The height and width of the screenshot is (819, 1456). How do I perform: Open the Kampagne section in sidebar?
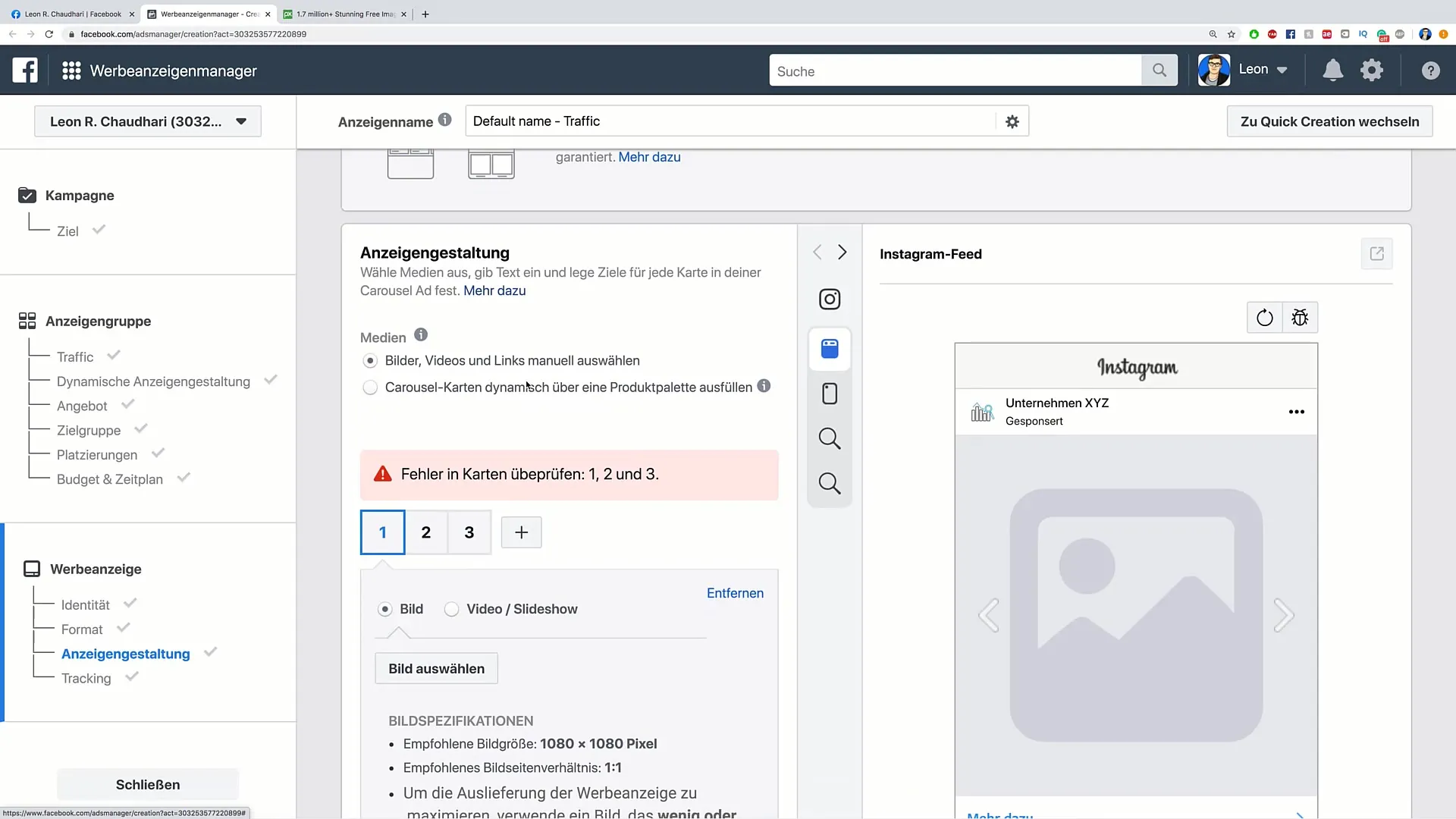80,196
